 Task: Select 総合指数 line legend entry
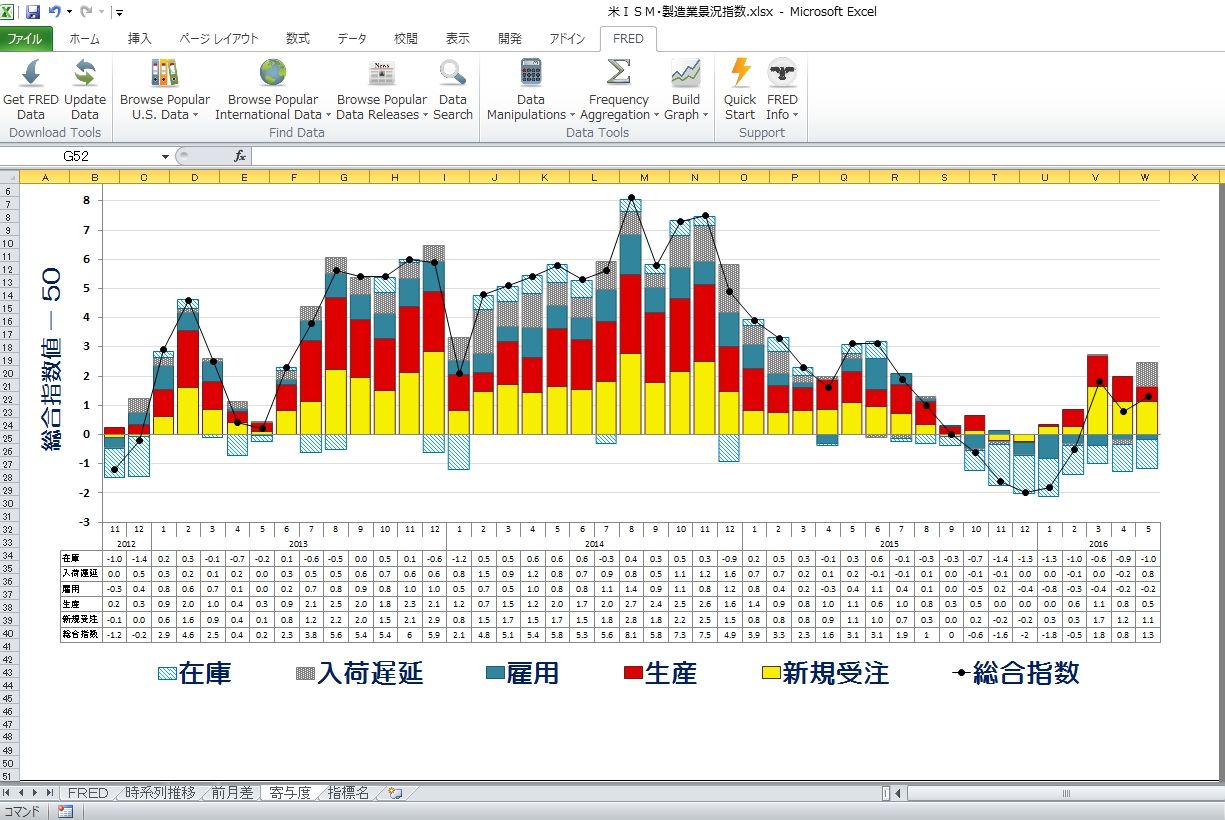click(x=1015, y=673)
